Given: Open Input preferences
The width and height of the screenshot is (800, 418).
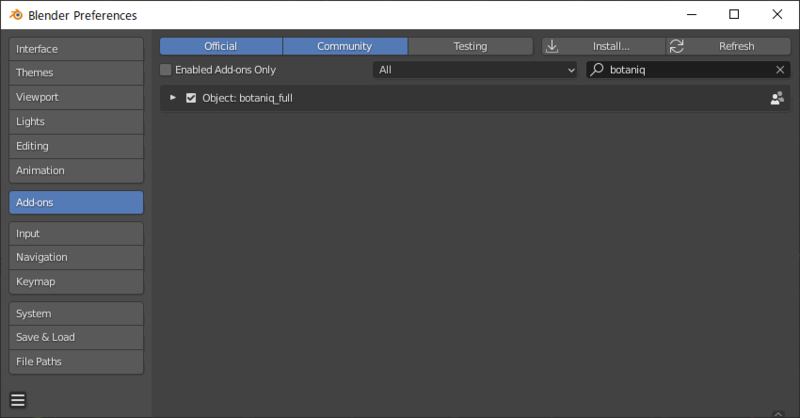Looking at the screenshot, I should pyautogui.click(x=76, y=234).
